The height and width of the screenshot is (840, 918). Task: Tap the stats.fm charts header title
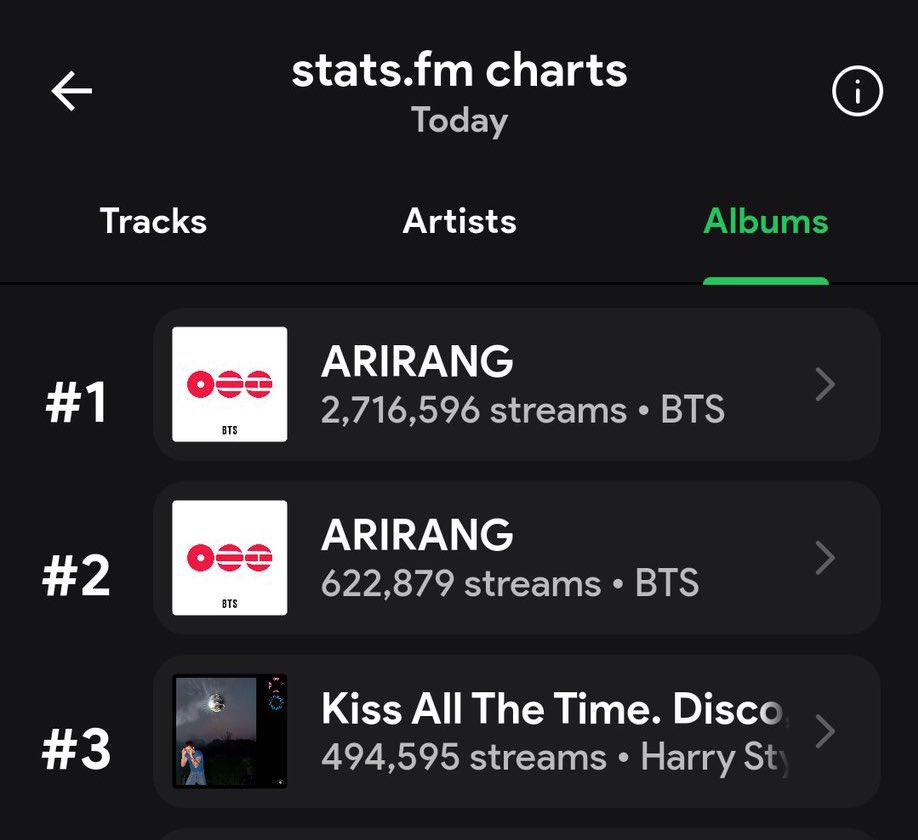pyautogui.click(x=460, y=70)
